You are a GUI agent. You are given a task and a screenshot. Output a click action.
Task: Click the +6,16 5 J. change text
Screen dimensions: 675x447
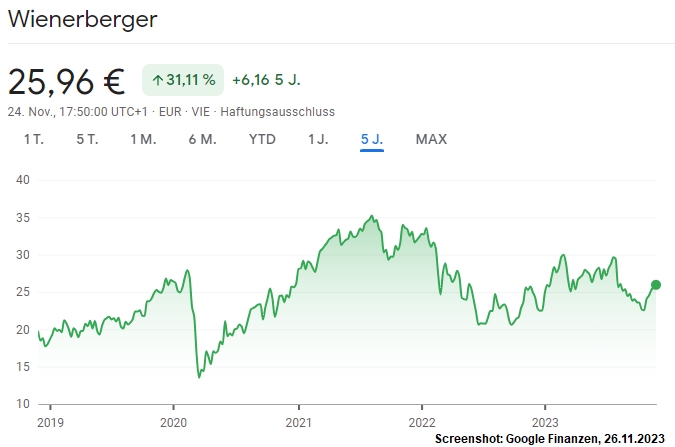tap(266, 80)
